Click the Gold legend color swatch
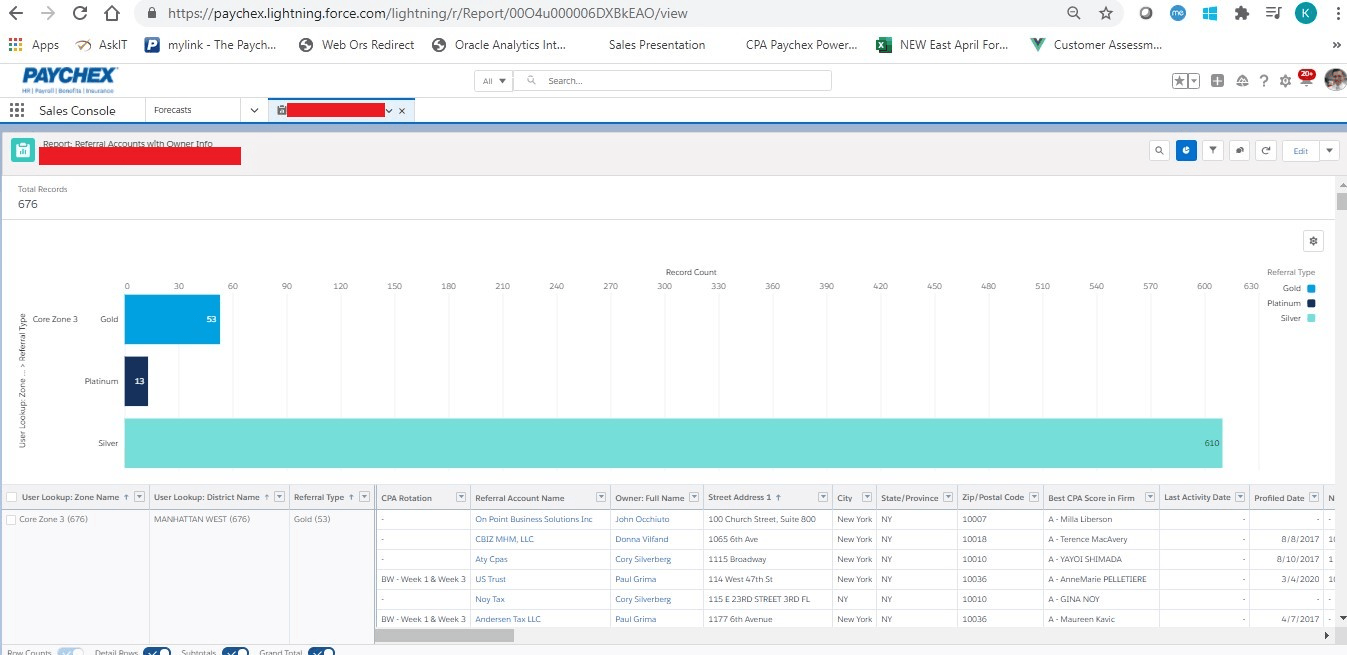1347x655 pixels. (1311, 288)
